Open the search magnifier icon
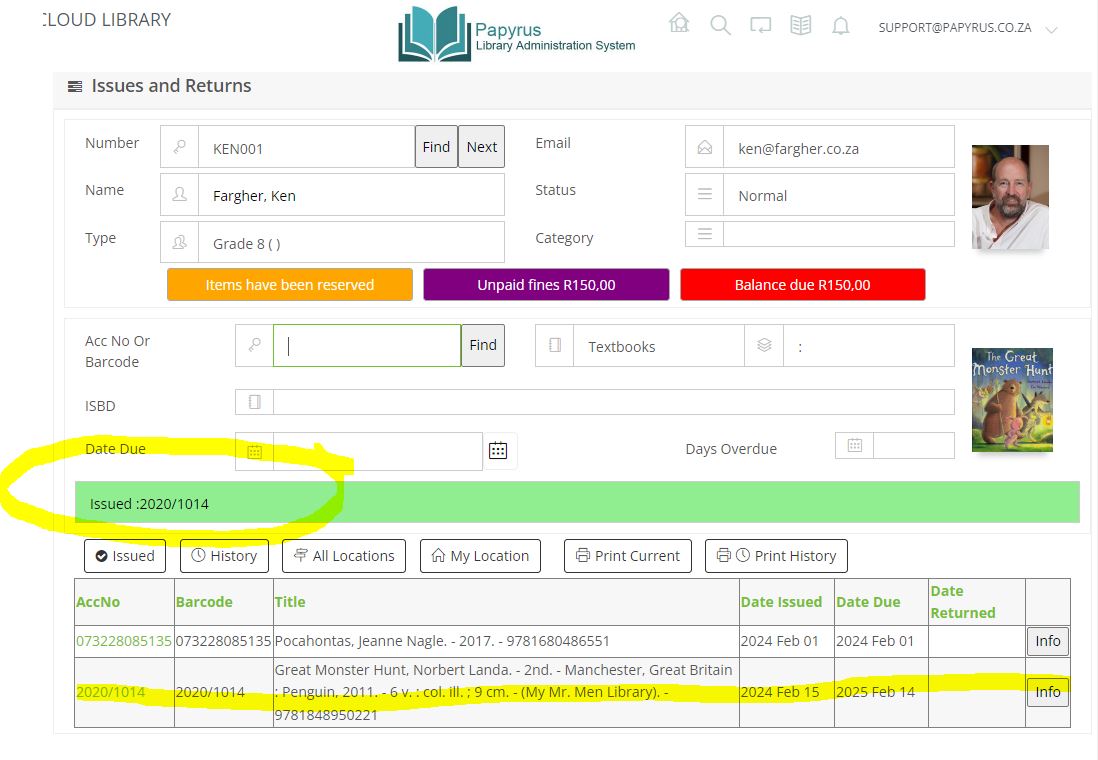The width and height of the screenshot is (1098, 760). point(720,26)
